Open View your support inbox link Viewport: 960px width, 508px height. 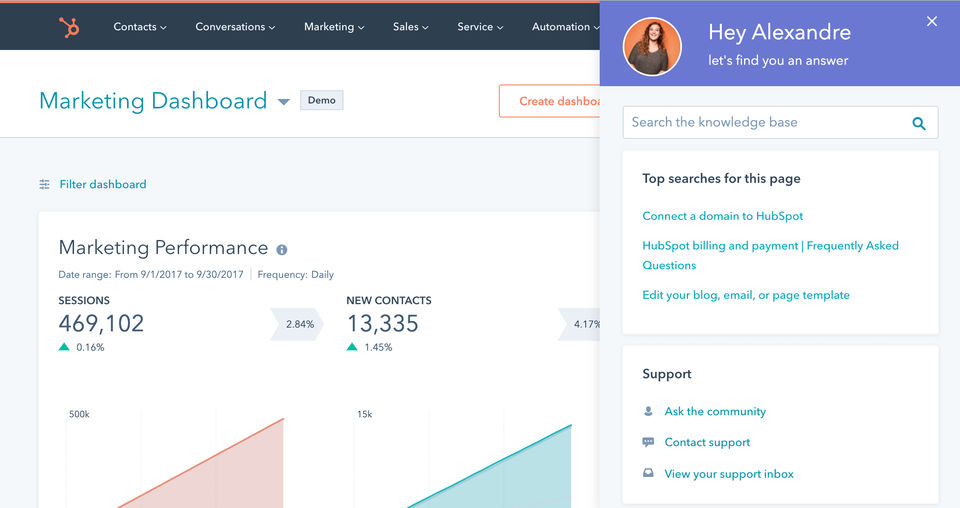[729, 474]
